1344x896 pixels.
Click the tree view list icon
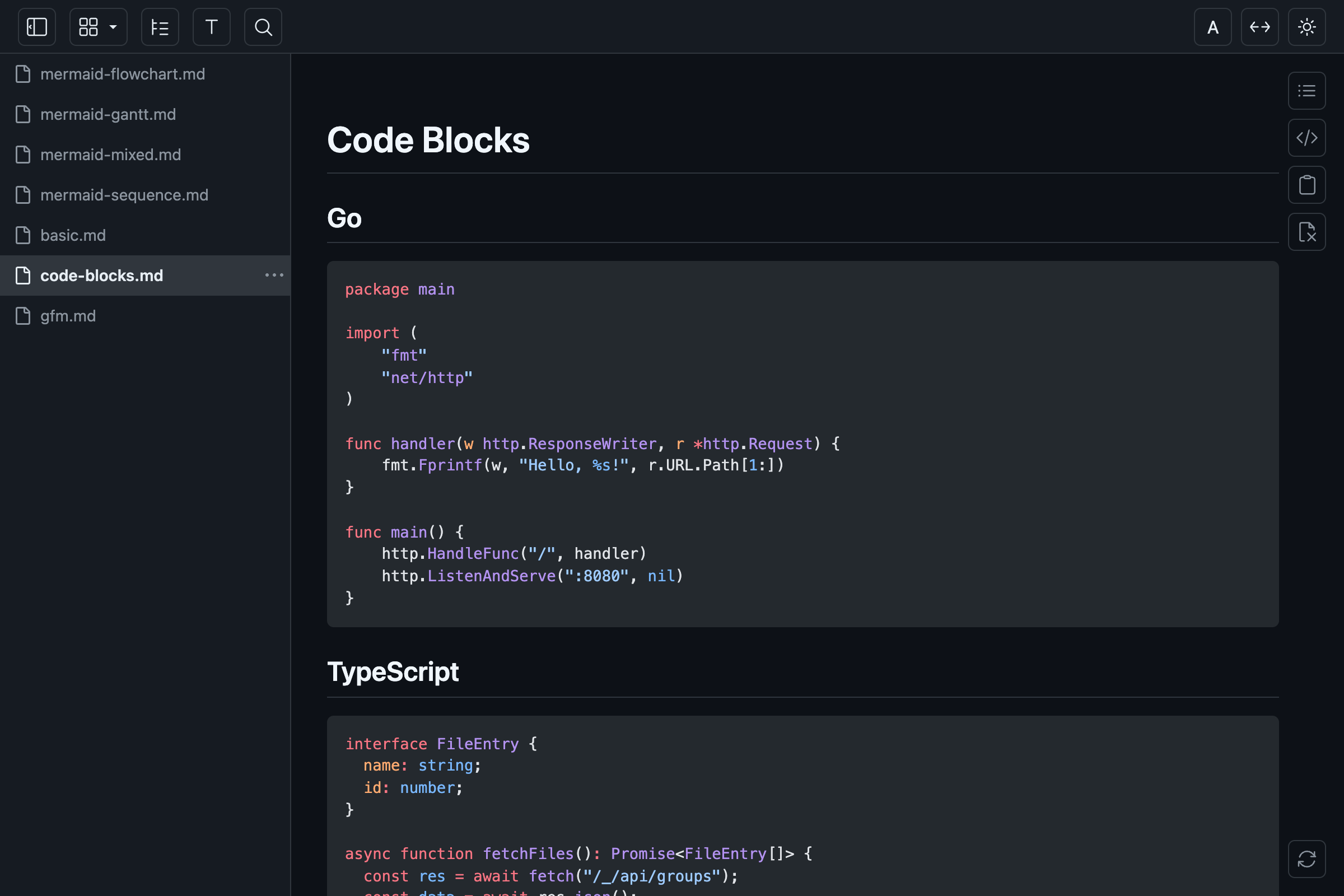coord(160,27)
